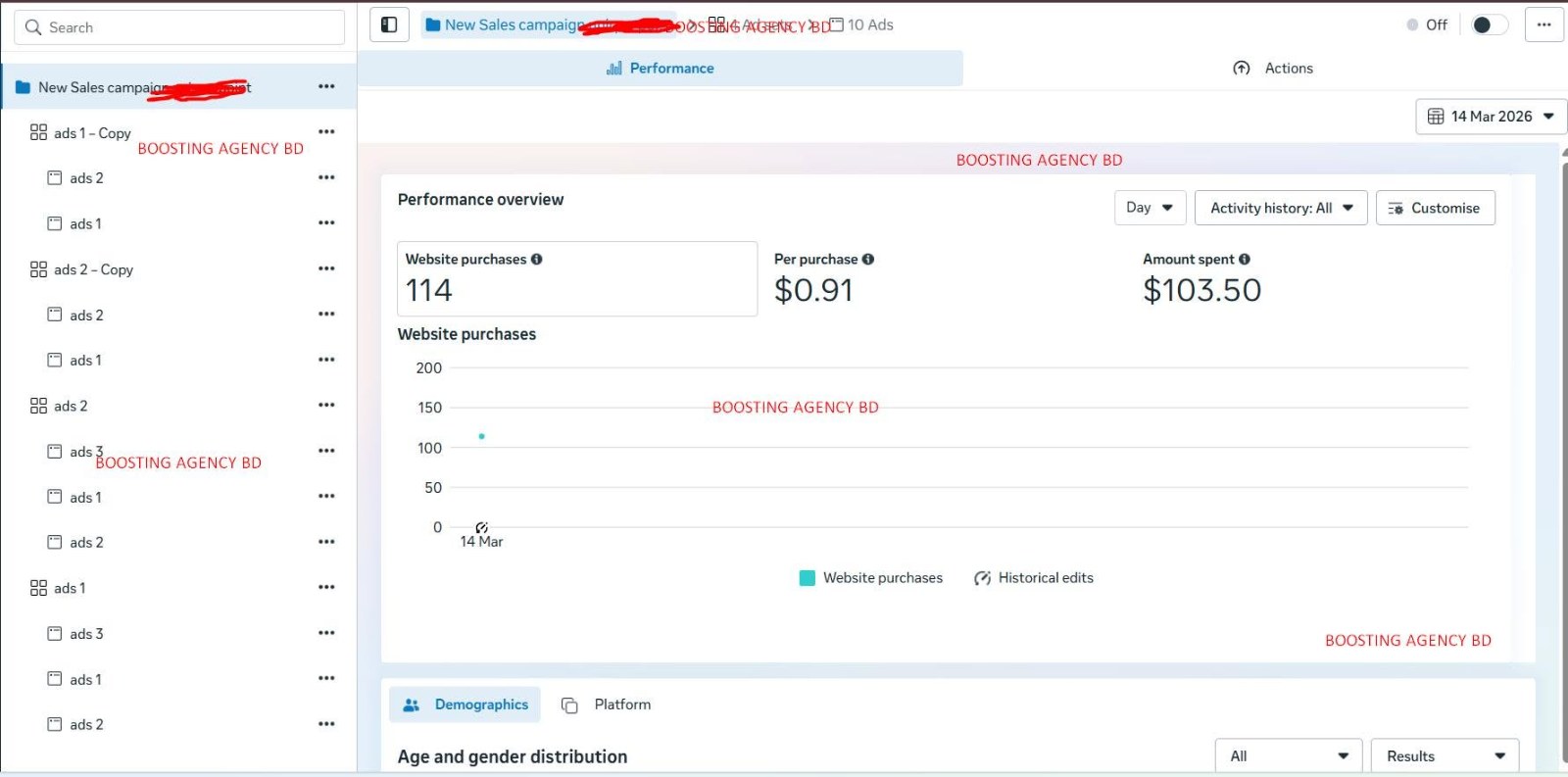Click the Age and gender distribution heading

[x=513, y=756]
